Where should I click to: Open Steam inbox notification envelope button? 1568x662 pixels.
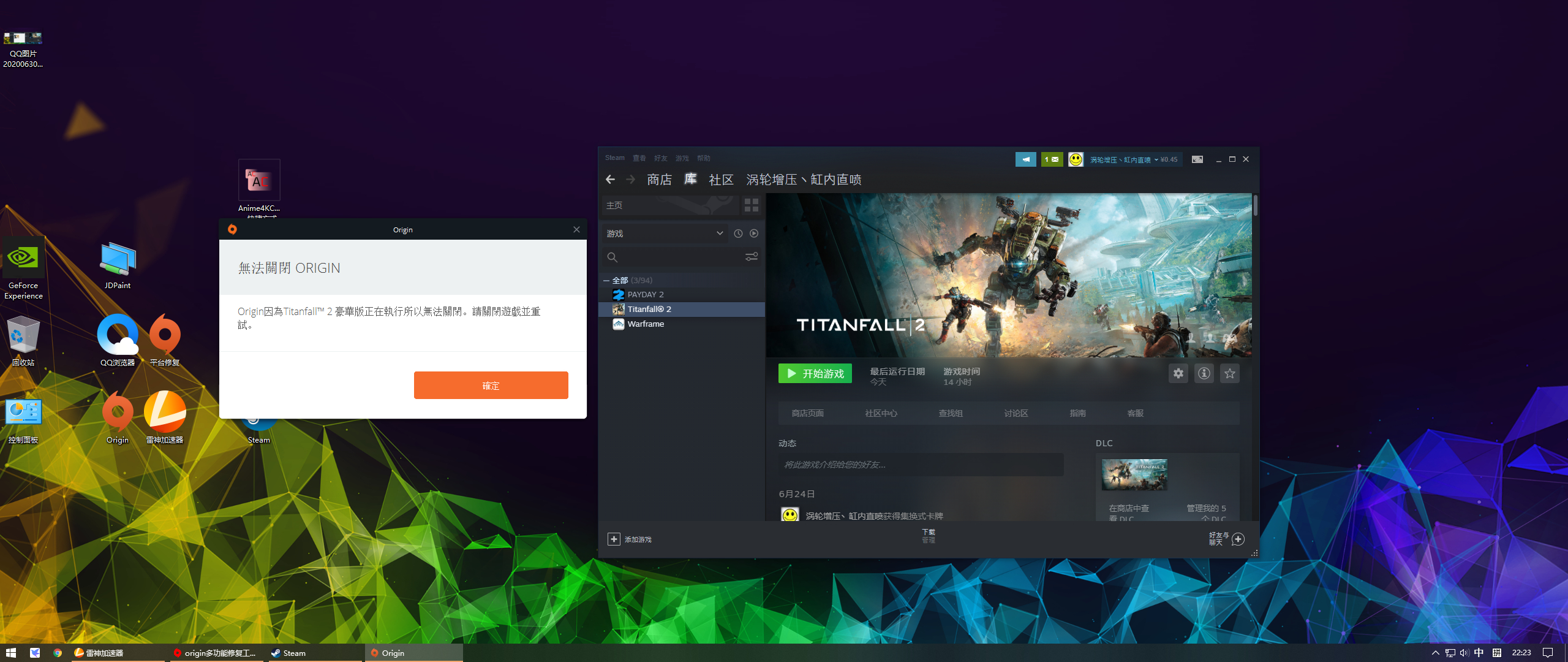1052,159
